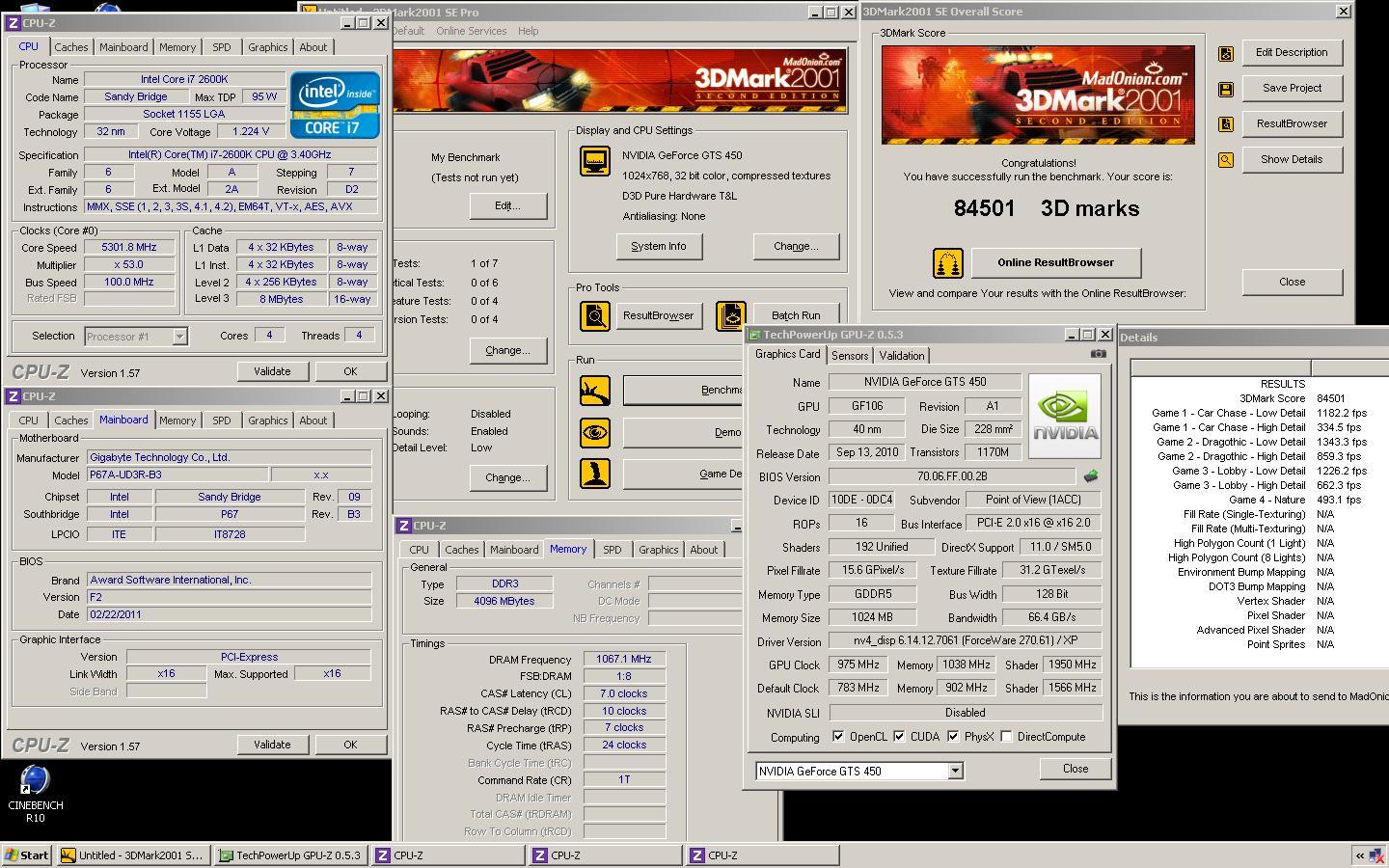
Task: Click Change... button under Tests list
Action: [x=508, y=351]
